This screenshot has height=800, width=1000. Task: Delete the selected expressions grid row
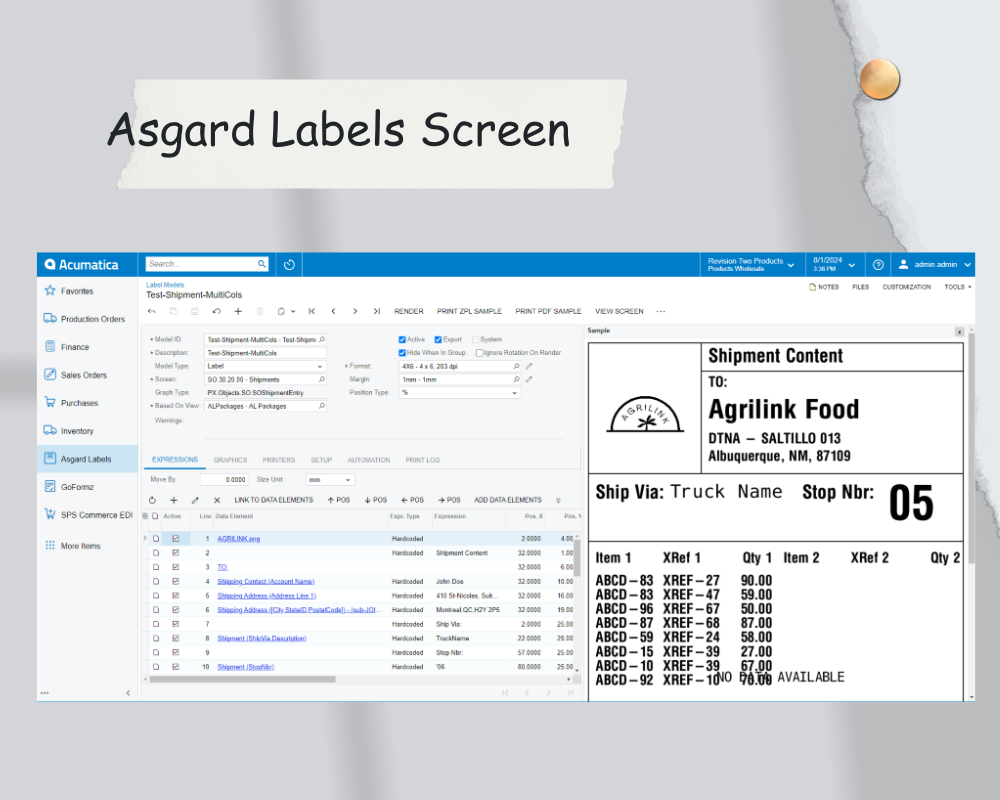[x=217, y=500]
